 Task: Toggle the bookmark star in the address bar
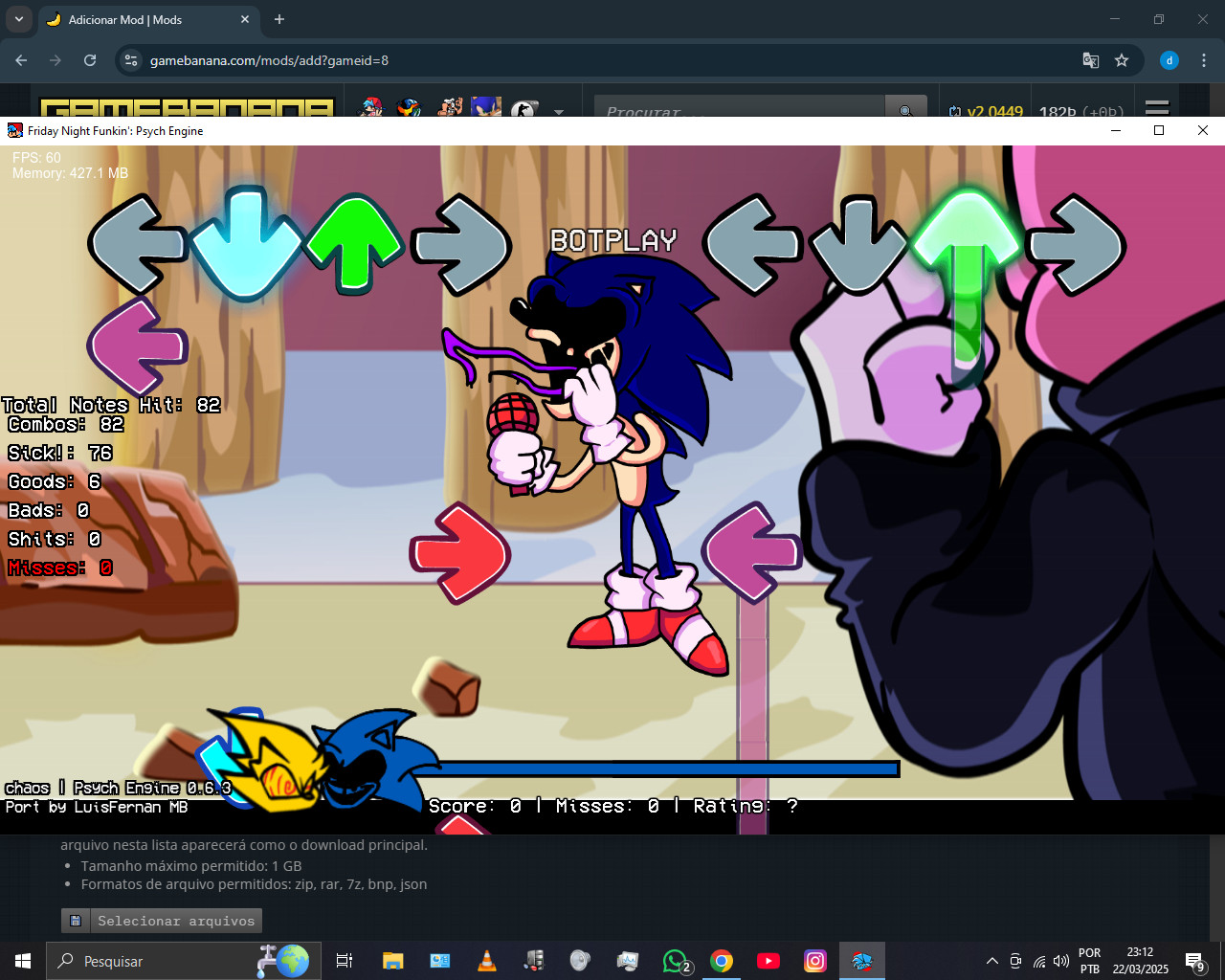(x=1122, y=59)
